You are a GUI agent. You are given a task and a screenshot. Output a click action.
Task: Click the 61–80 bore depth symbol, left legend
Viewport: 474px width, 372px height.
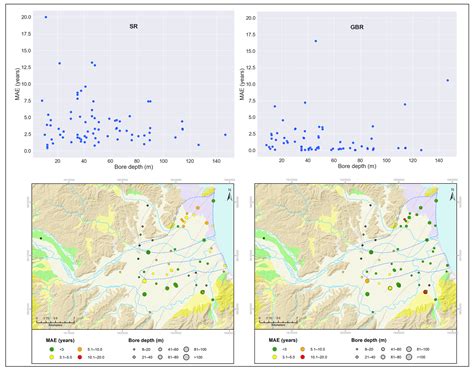point(160,357)
